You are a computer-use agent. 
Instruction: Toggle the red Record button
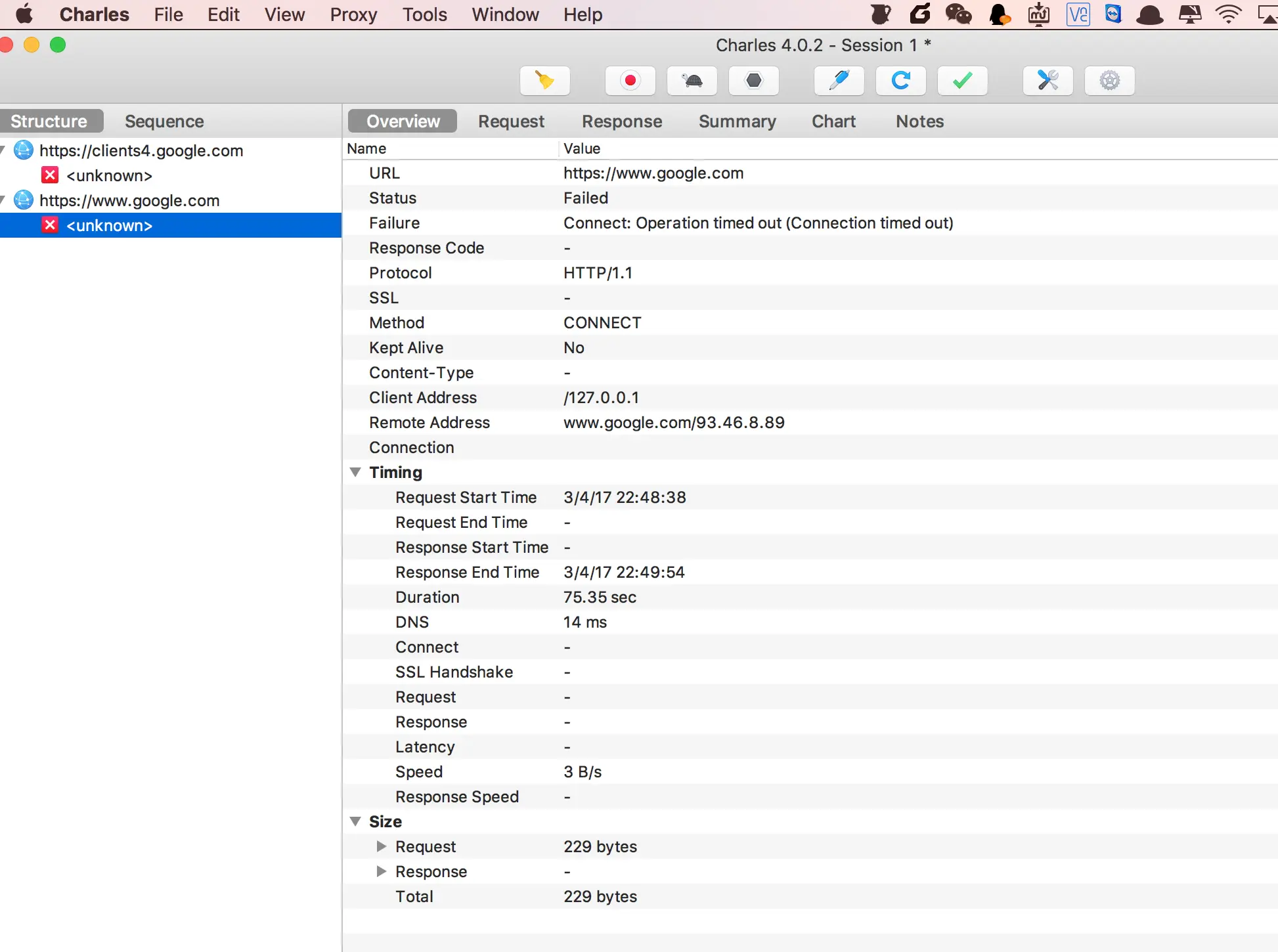click(x=630, y=81)
